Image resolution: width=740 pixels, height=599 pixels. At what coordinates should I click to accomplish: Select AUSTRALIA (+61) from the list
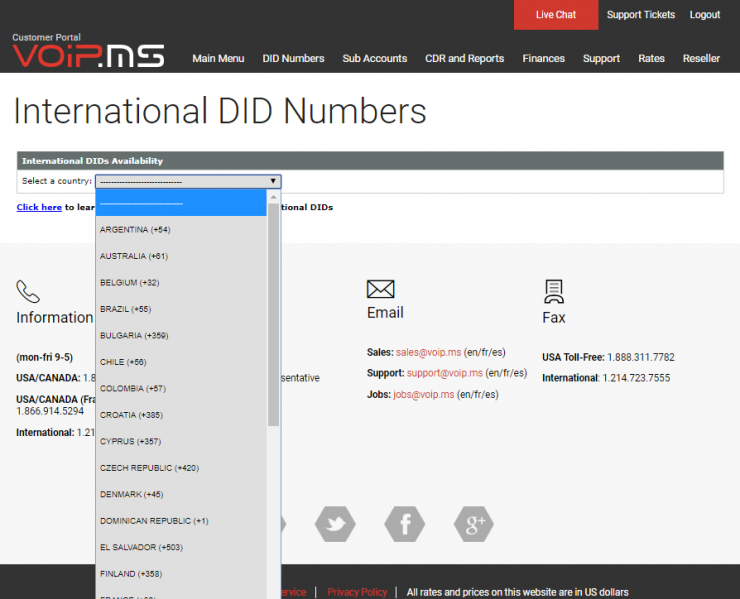[x=181, y=256]
